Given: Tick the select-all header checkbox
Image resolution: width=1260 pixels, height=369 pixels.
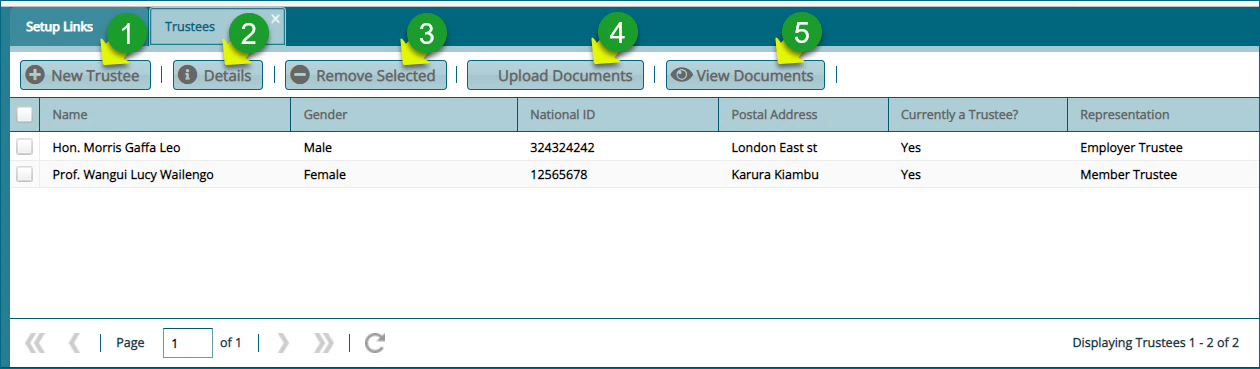Looking at the screenshot, I should 25,114.
